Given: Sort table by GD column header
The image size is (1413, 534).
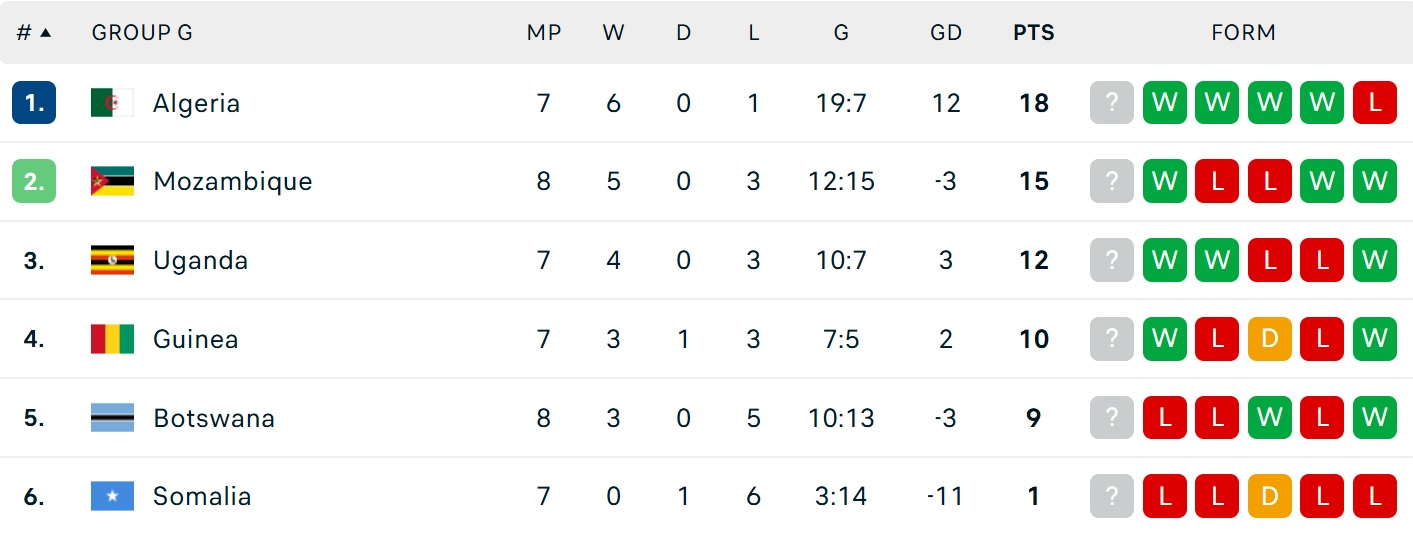Looking at the screenshot, I should 946,32.
